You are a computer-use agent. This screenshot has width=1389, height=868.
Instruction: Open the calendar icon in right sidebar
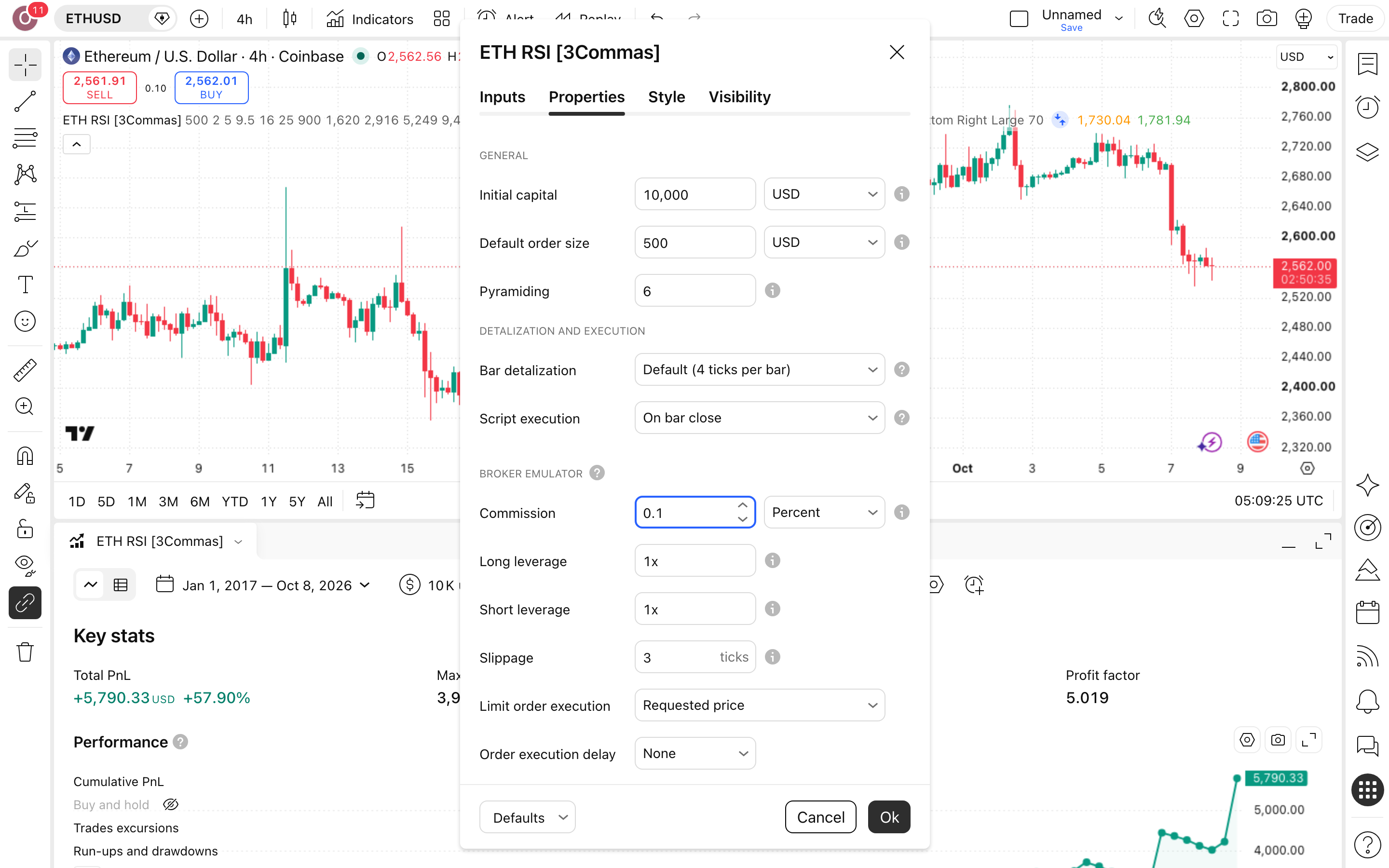(x=1367, y=612)
